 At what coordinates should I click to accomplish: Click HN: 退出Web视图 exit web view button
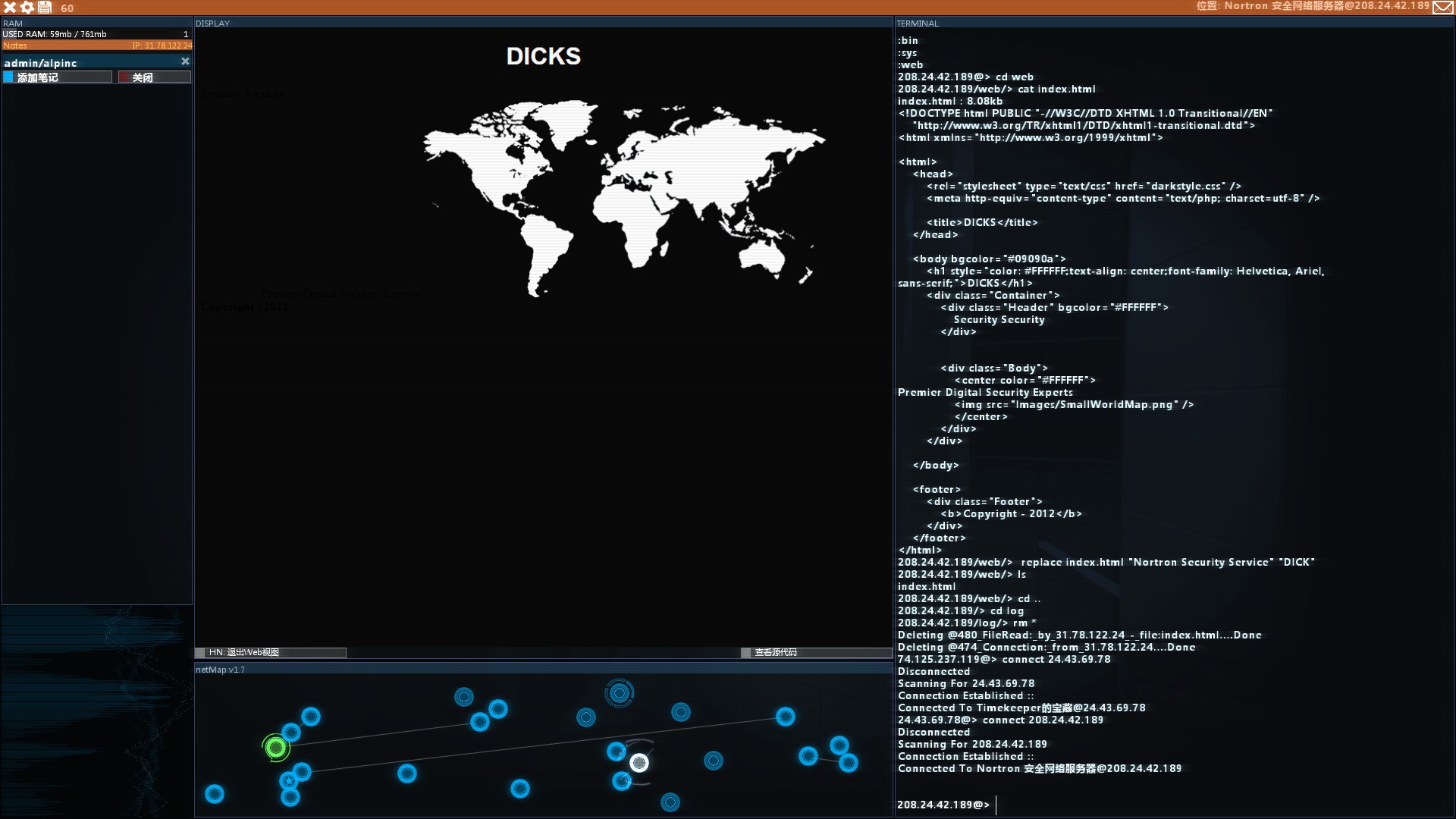click(x=271, y=652)
